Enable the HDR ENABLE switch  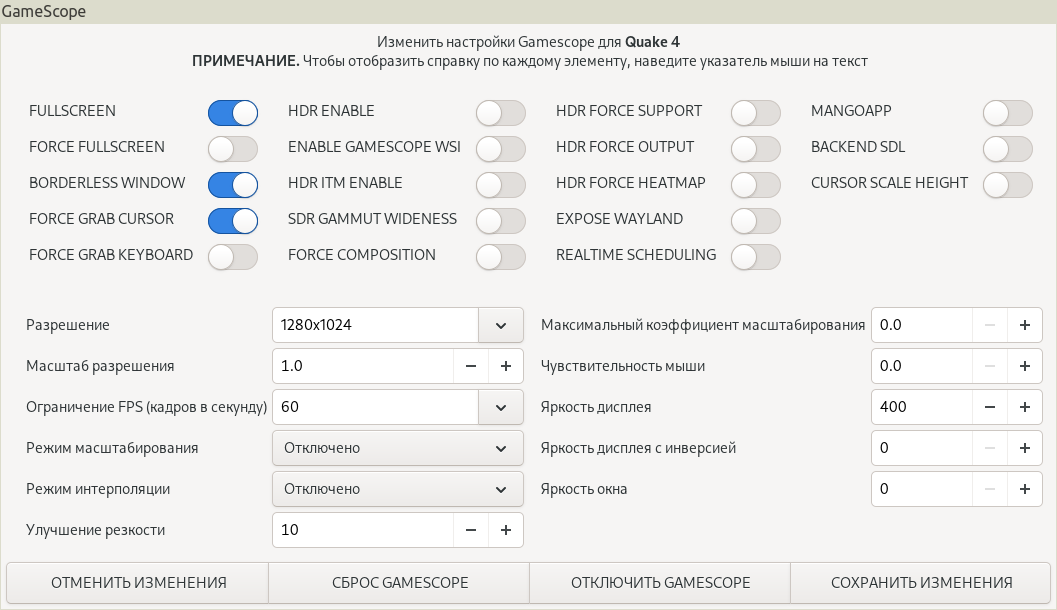pyautogui.click(x=500, y=112)
